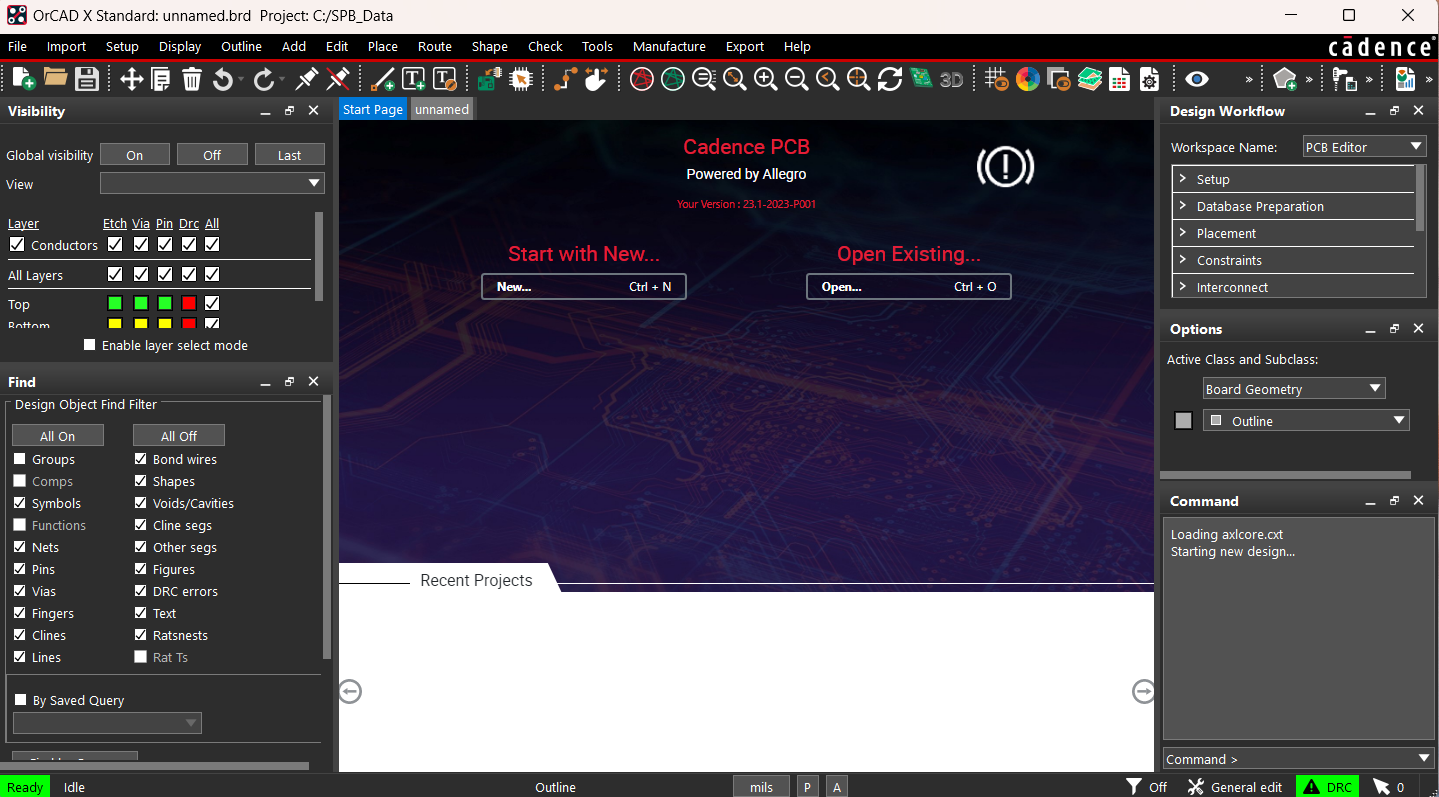
Task: Click the Grid Toggle icon
Action: [996, 79]
